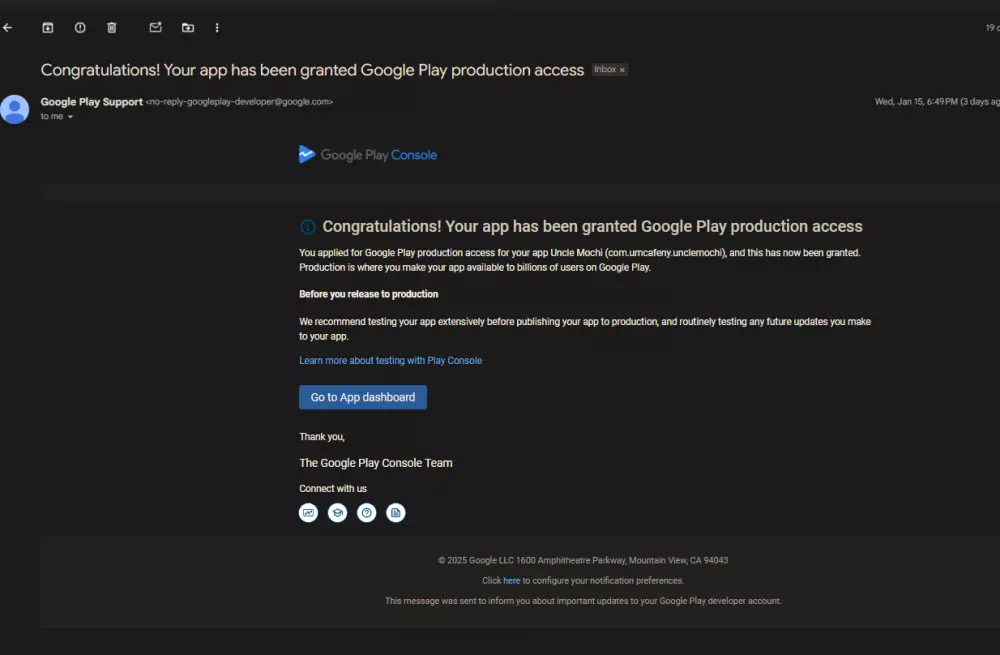Go back to the inbox list
Screen dimensions: 1000x655
8,28
